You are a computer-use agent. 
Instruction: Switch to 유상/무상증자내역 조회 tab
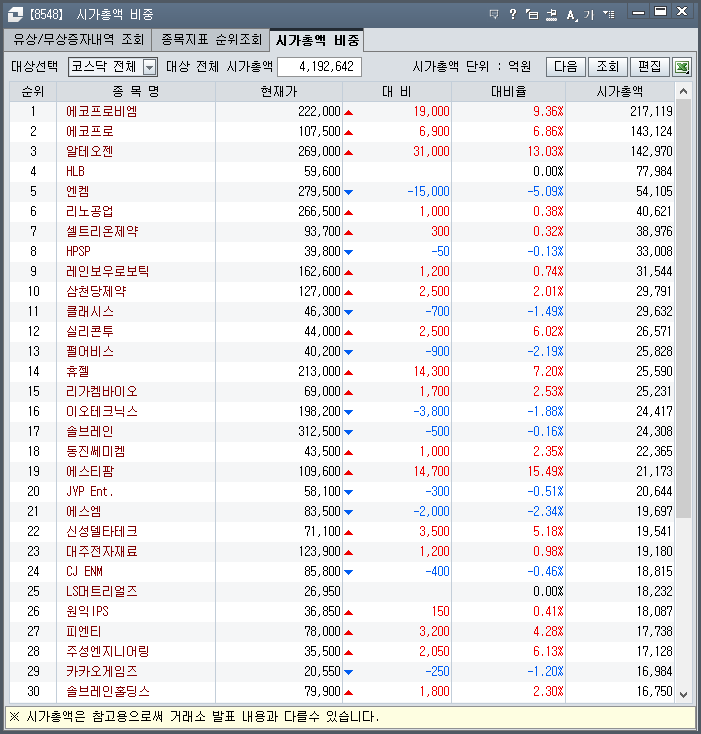click(78, 39)
